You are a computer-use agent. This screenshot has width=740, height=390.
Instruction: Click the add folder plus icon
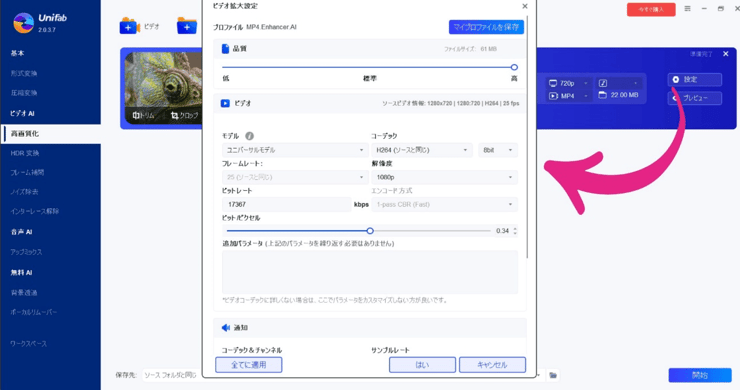(x=187, y=26)
